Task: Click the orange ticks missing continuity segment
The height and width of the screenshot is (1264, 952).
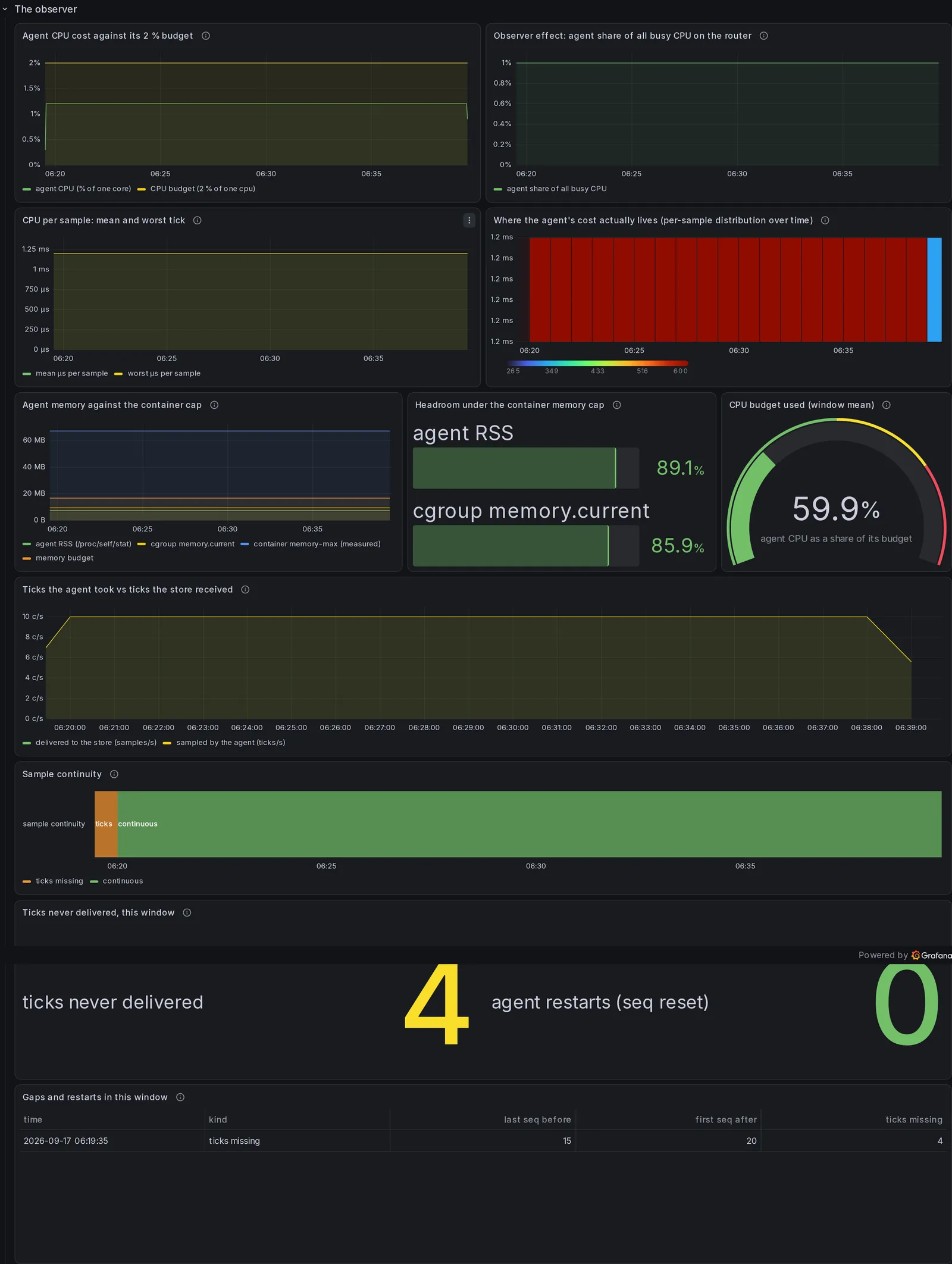Action: coord(106,824)
